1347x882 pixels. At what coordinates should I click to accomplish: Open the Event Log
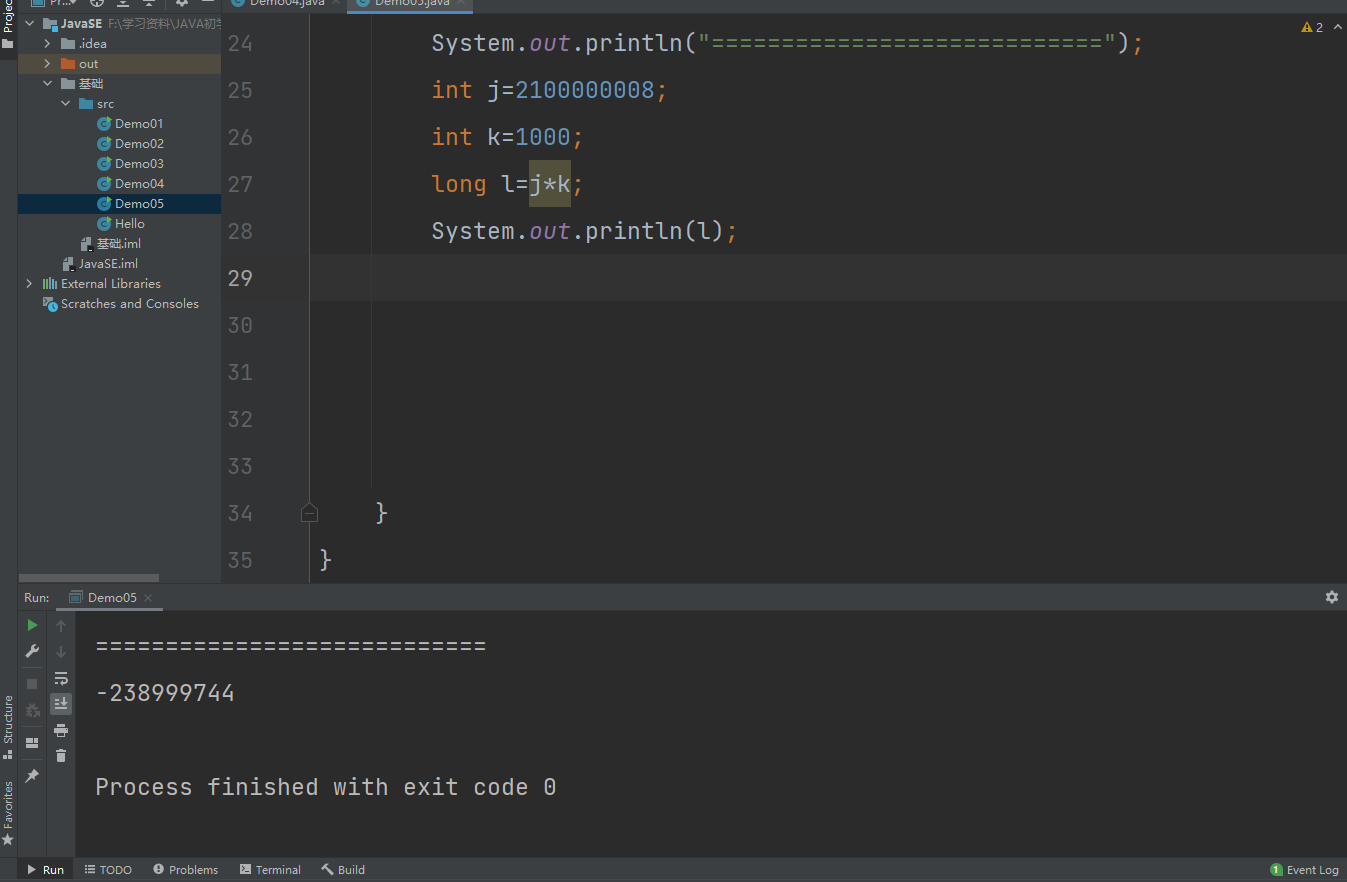click(x=1304, y=870)
